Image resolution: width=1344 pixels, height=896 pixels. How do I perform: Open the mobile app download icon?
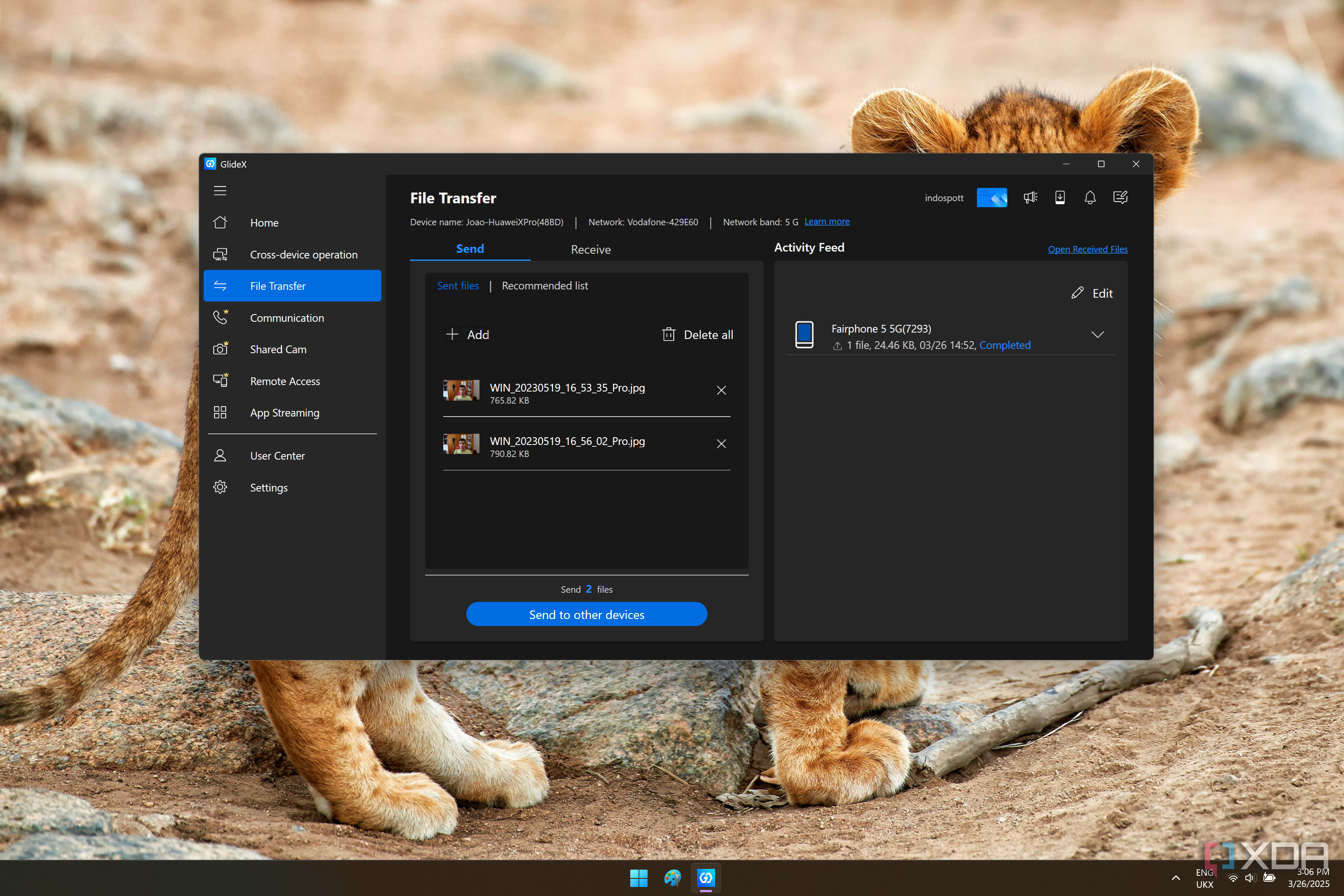(1060, 198)
